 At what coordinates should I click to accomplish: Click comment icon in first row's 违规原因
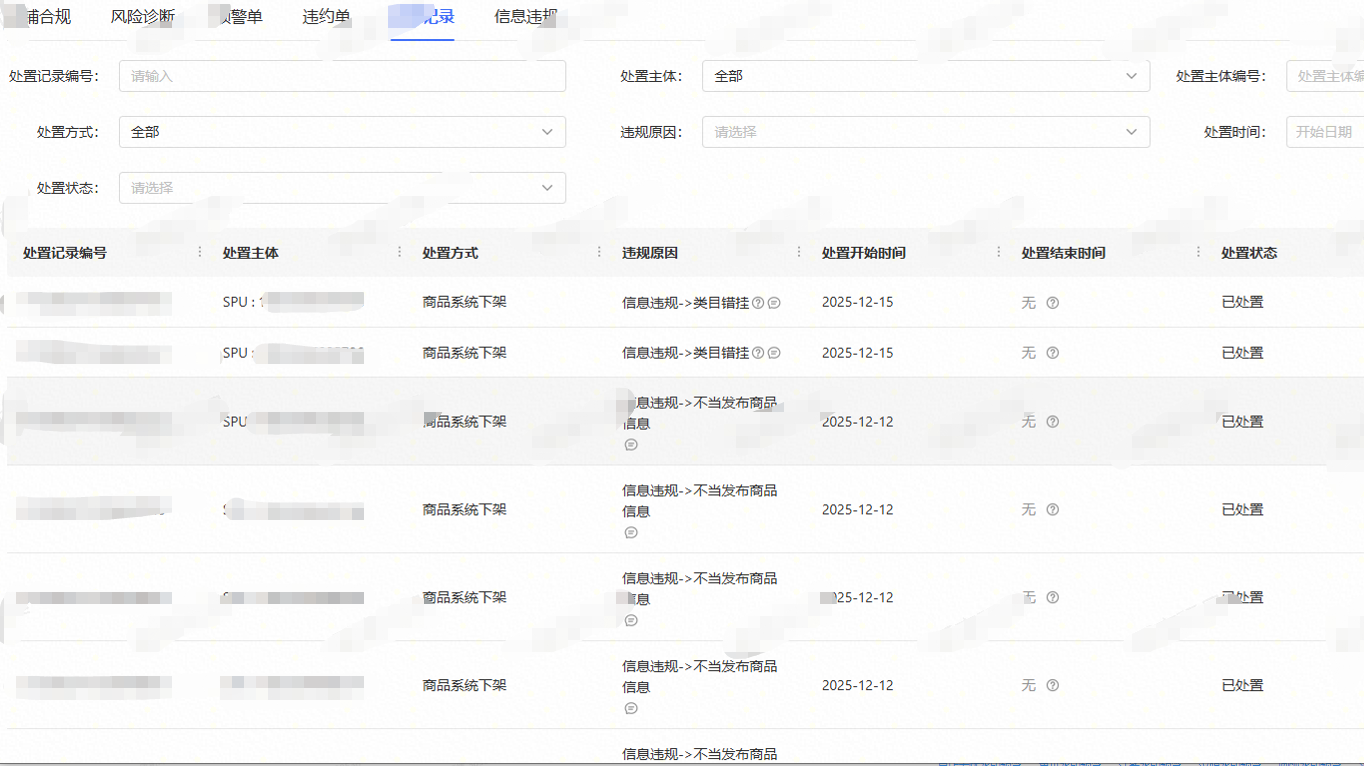coord(774,302)
